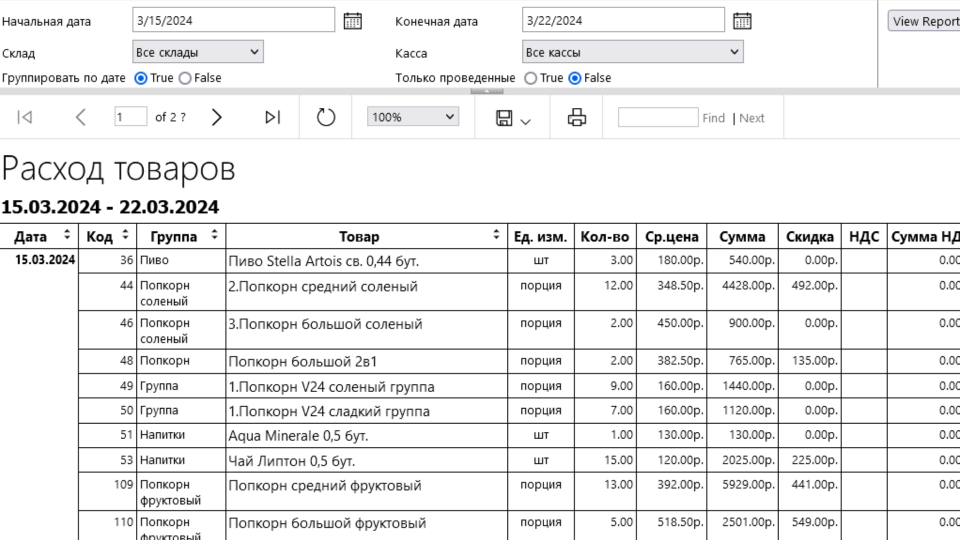Click the Find link
This screenshot has width=960, height=540.
(713, 118)
